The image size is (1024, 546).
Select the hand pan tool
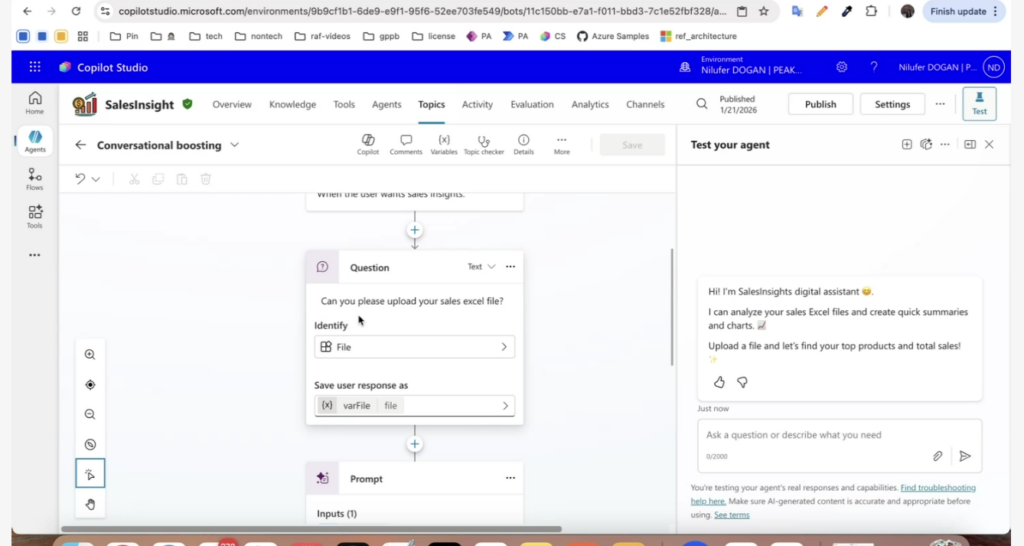coord(90,504)
